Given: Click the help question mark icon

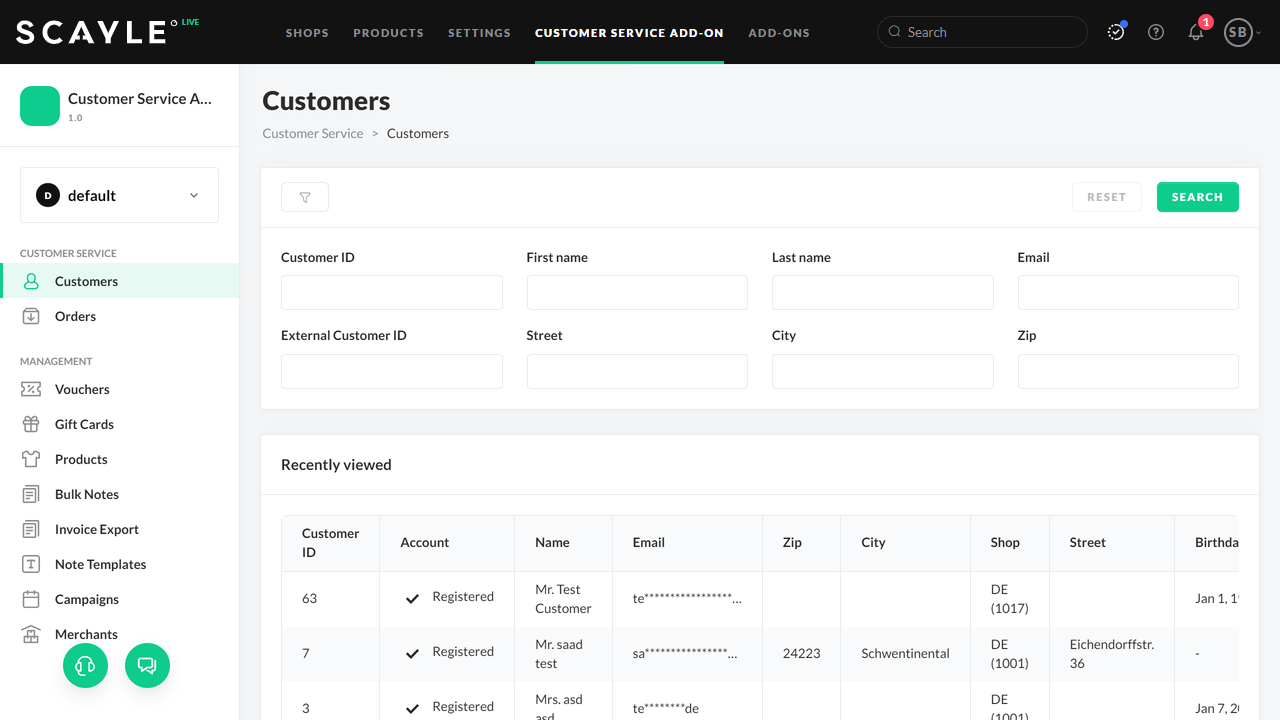Looking at the screenshot, I should [1156, 32].
